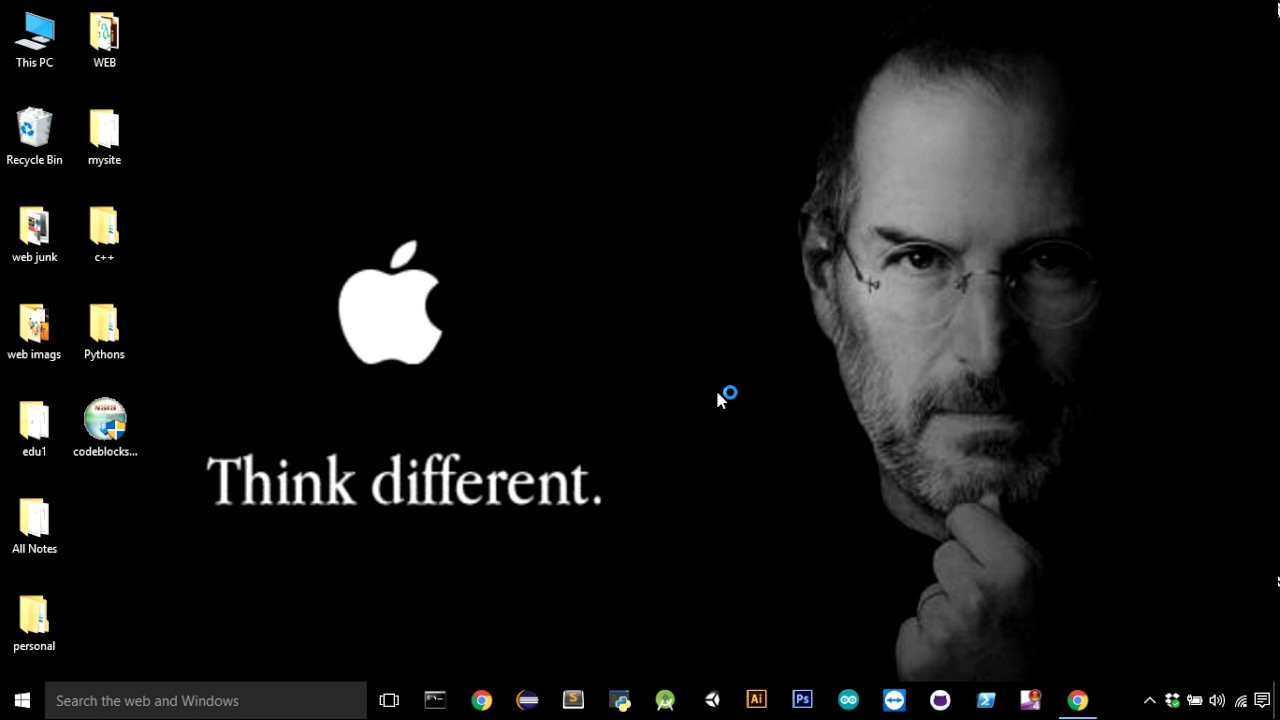
Task: Click the Search the web and Windows box
Action: 206,700
